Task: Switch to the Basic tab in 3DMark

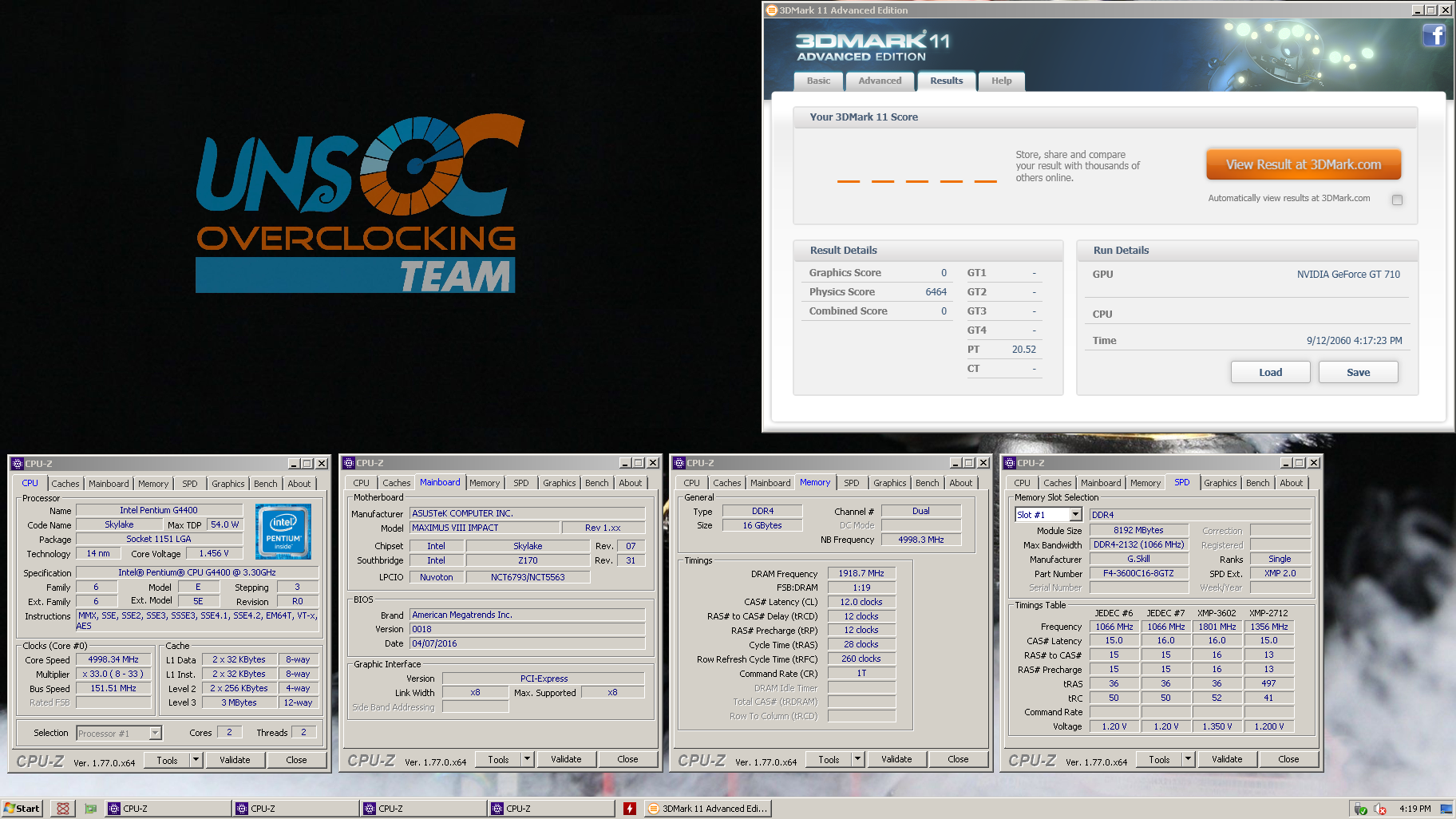Action: click(818, 81)
